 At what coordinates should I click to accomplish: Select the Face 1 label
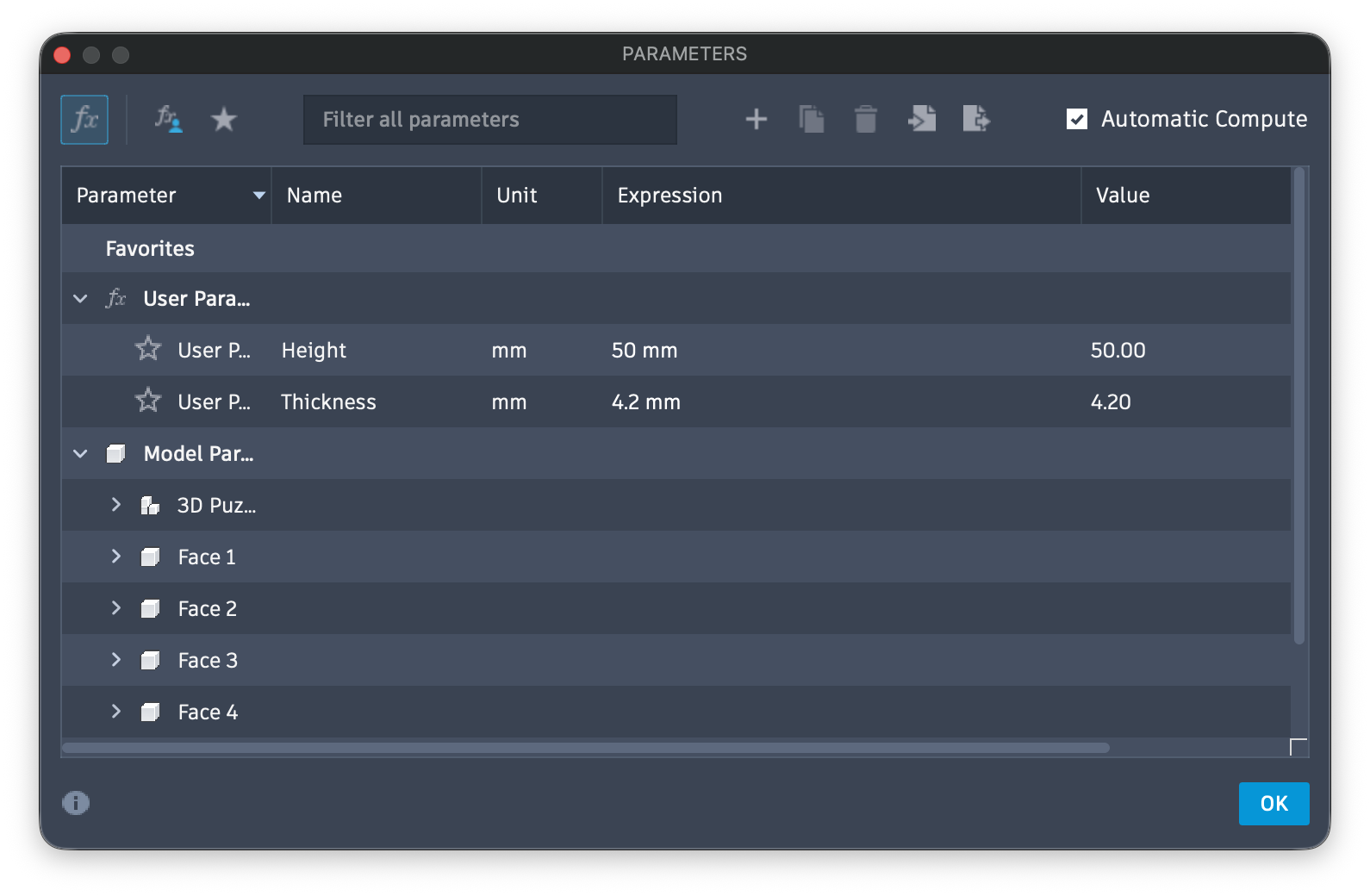coord(207,557)
